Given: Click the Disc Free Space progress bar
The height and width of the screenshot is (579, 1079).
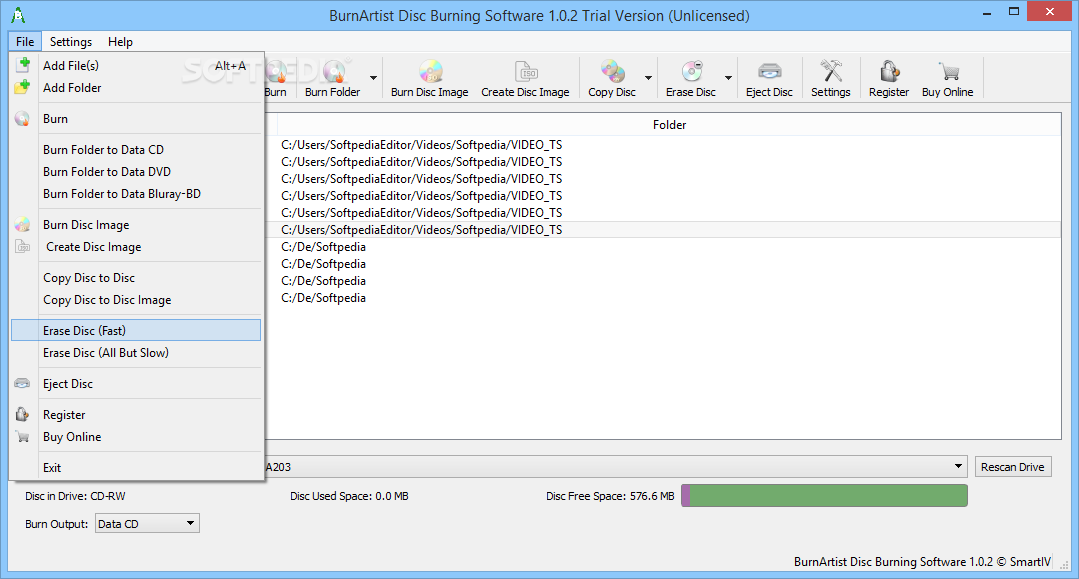Looking at the screenshot, I should click(824, 496).
